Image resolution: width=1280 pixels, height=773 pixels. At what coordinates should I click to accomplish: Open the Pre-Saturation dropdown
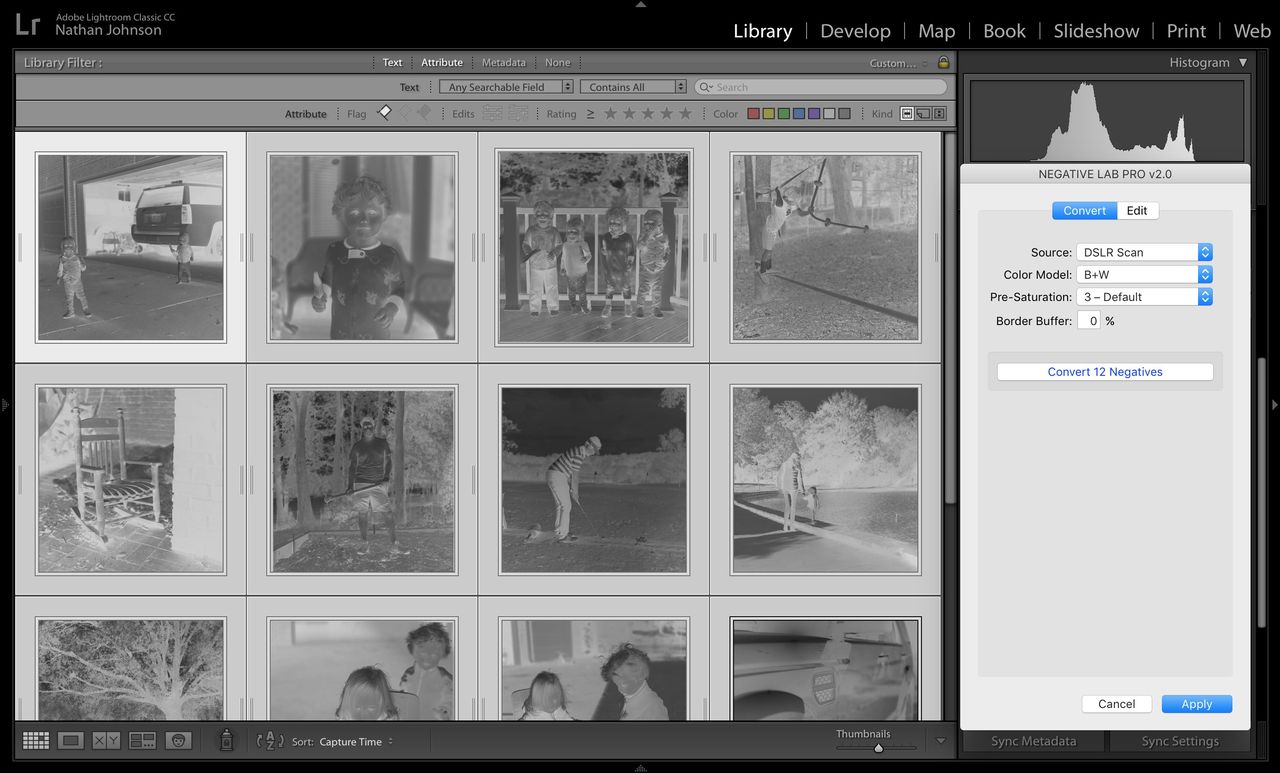[1144, 297]
